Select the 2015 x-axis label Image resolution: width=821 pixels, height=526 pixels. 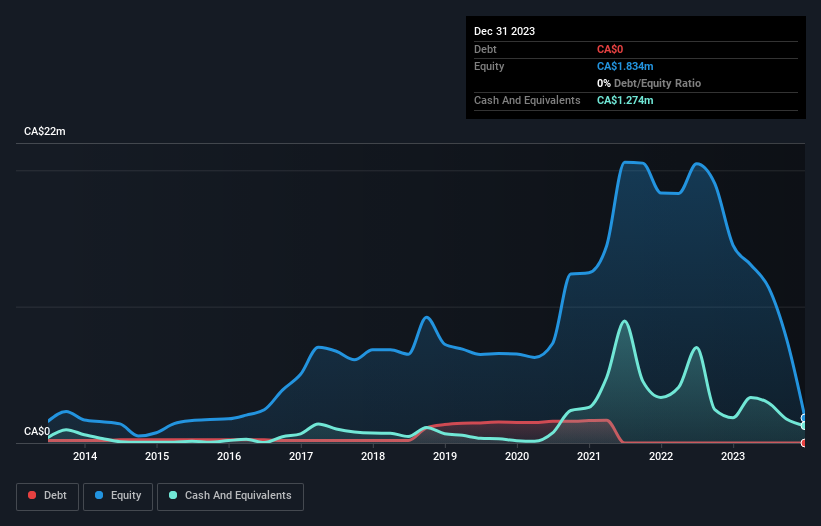pos(157,456)
